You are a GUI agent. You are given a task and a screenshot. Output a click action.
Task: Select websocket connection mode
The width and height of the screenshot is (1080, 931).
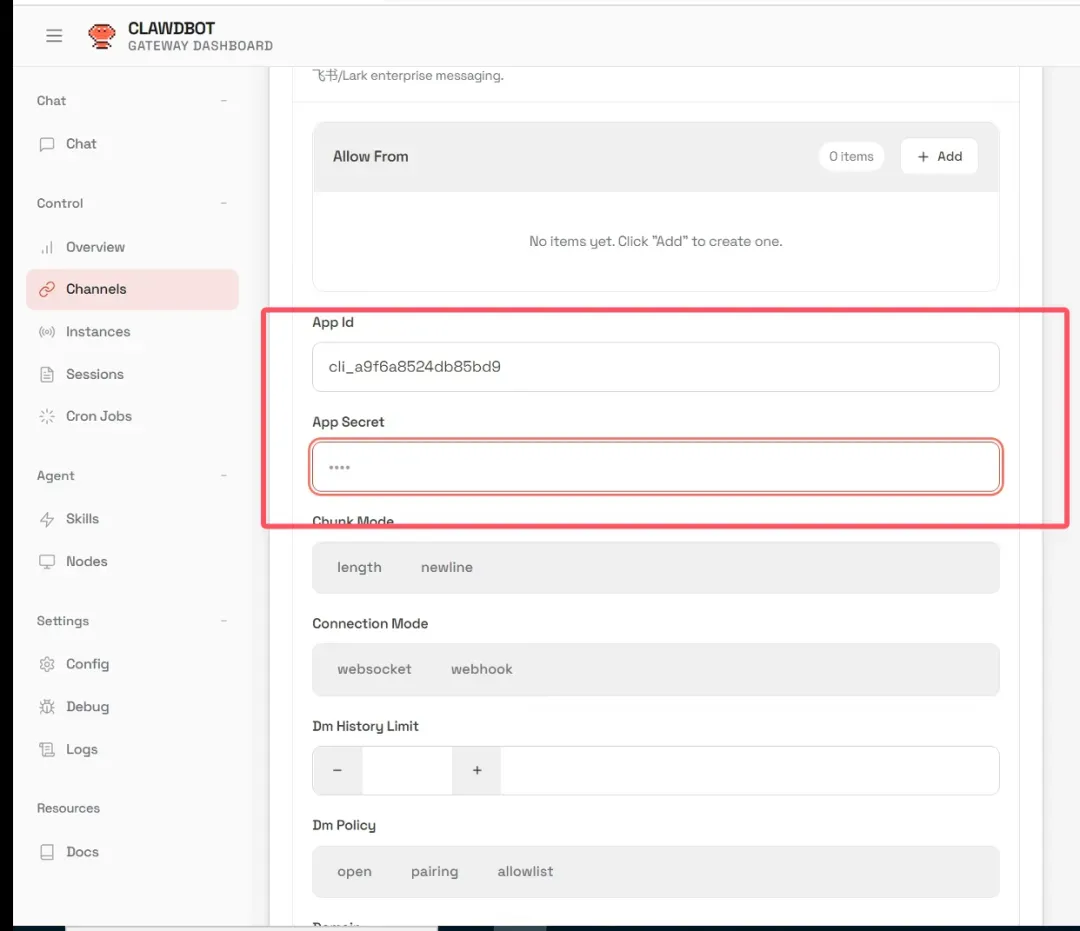click(x=374, y=669)
